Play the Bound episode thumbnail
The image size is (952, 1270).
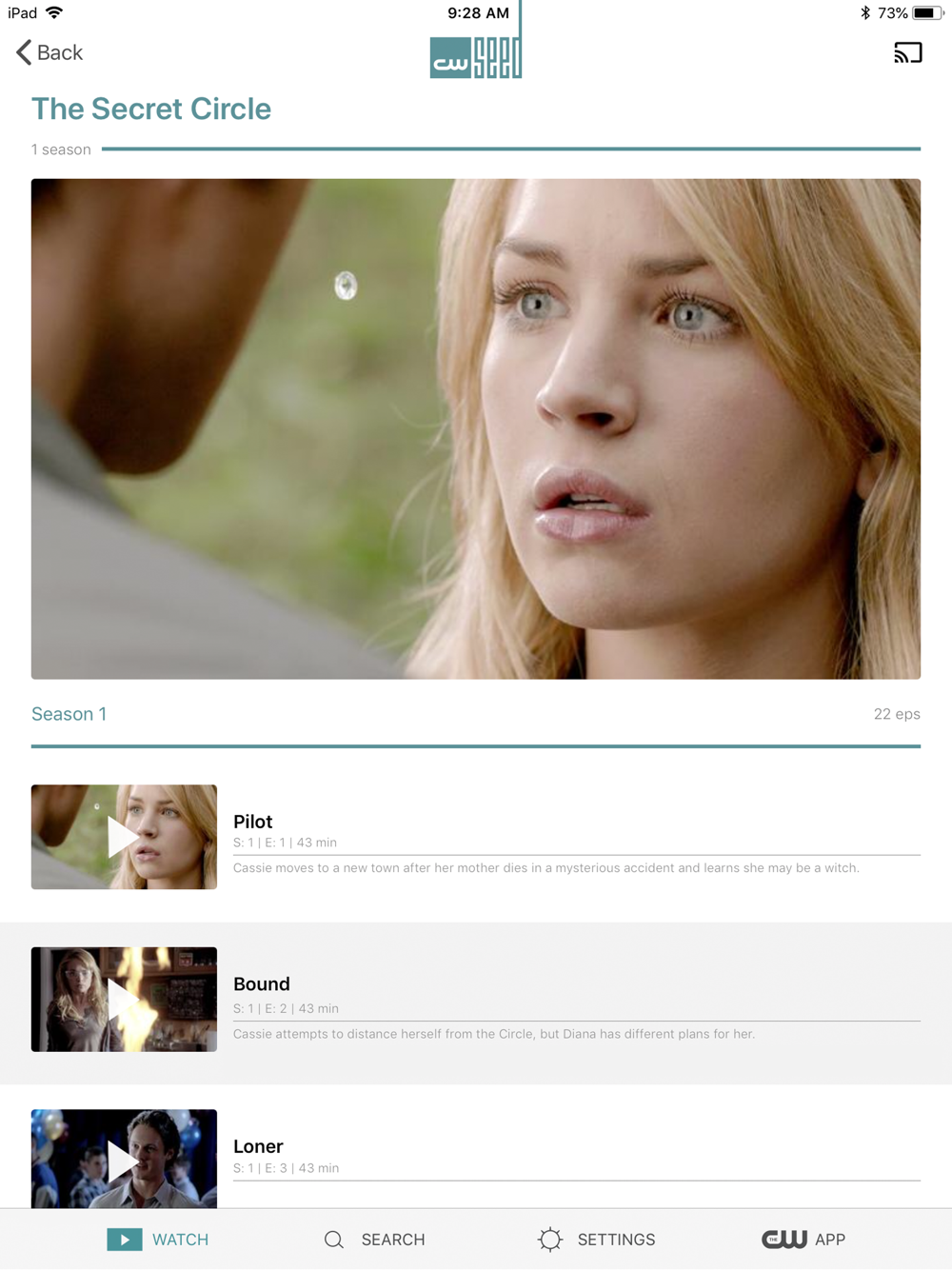124,999
